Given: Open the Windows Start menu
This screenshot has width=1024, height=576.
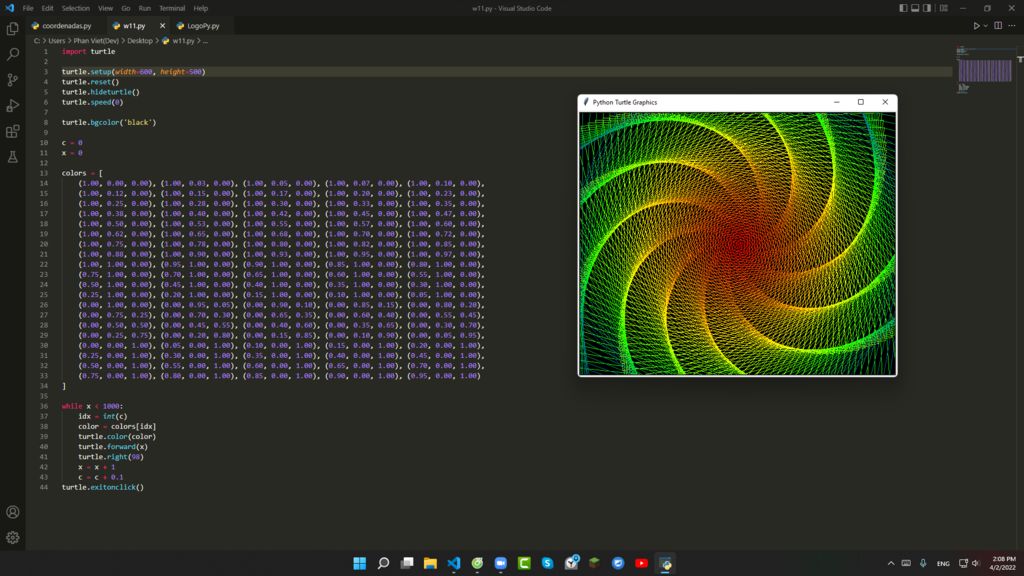Looking at the screenshot, I should point(360,563).
